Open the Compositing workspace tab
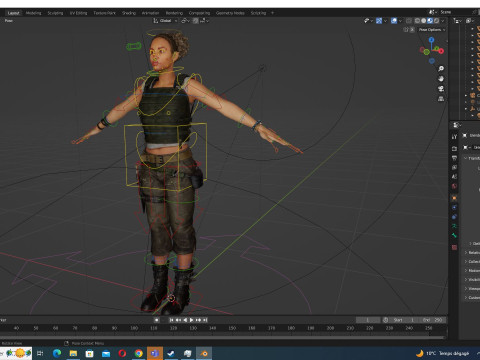Viewport: 480px width, 360px height. (x=199, y=13)
